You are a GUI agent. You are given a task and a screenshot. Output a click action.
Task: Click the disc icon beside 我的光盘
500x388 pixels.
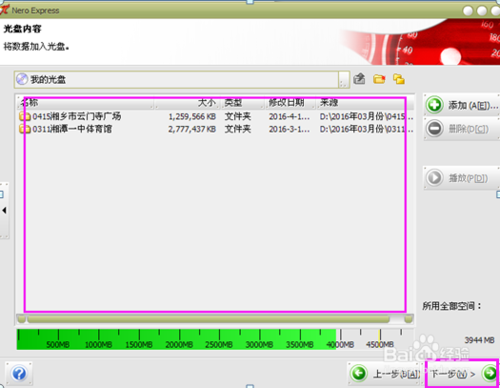point(22,79)
